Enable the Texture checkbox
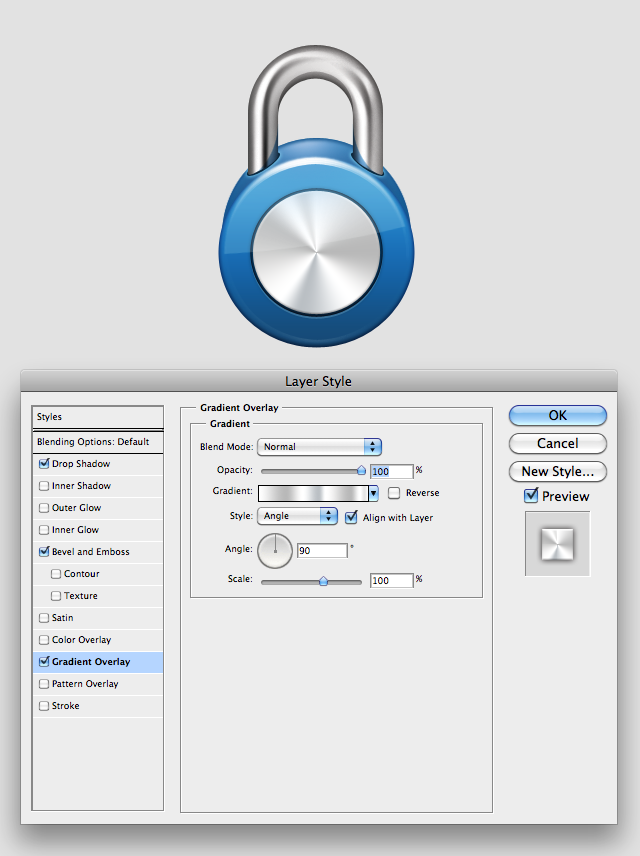 (56, 596)
